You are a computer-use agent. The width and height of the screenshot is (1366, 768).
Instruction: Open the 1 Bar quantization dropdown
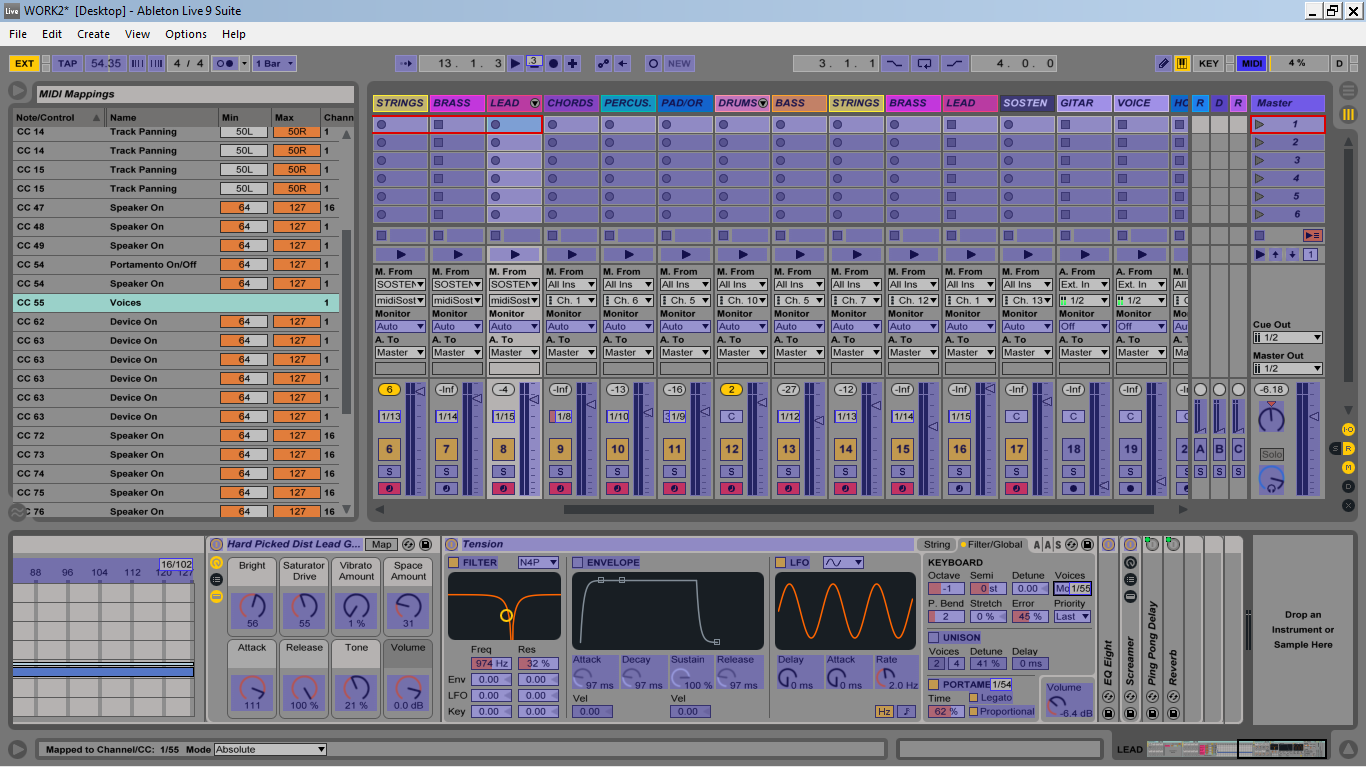(x=274, y=63)
